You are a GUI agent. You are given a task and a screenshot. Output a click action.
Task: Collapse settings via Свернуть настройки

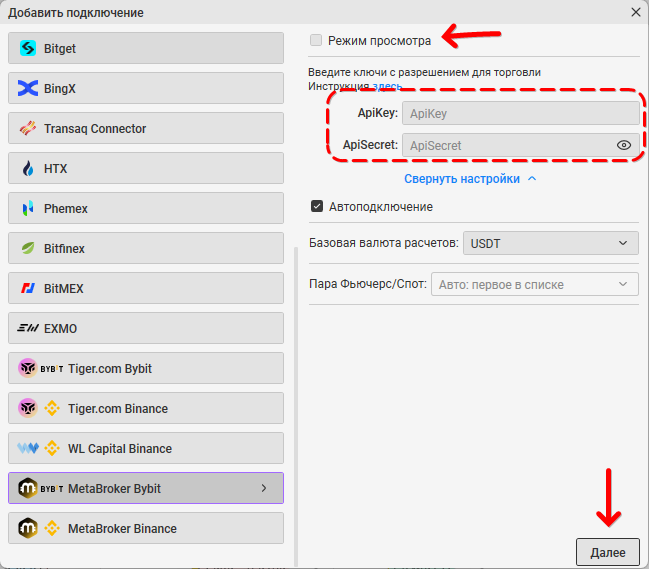coord(470,179)
